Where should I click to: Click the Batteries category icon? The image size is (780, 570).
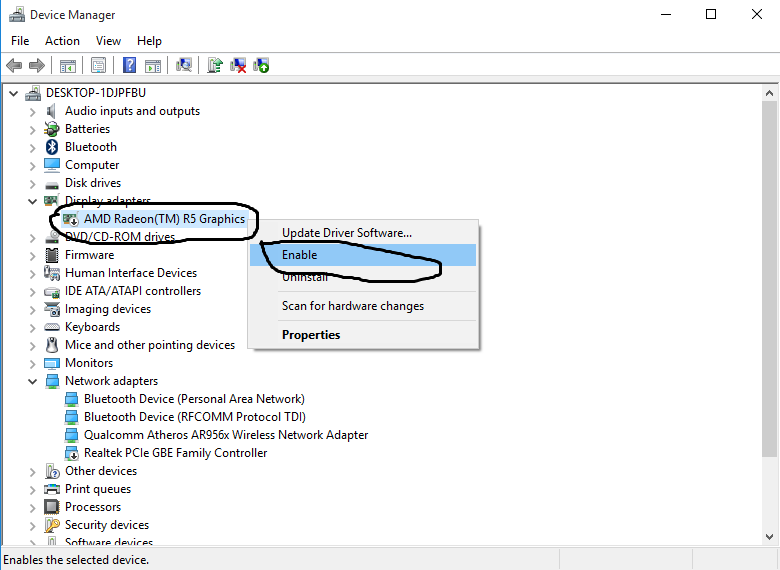pos(52,129)
